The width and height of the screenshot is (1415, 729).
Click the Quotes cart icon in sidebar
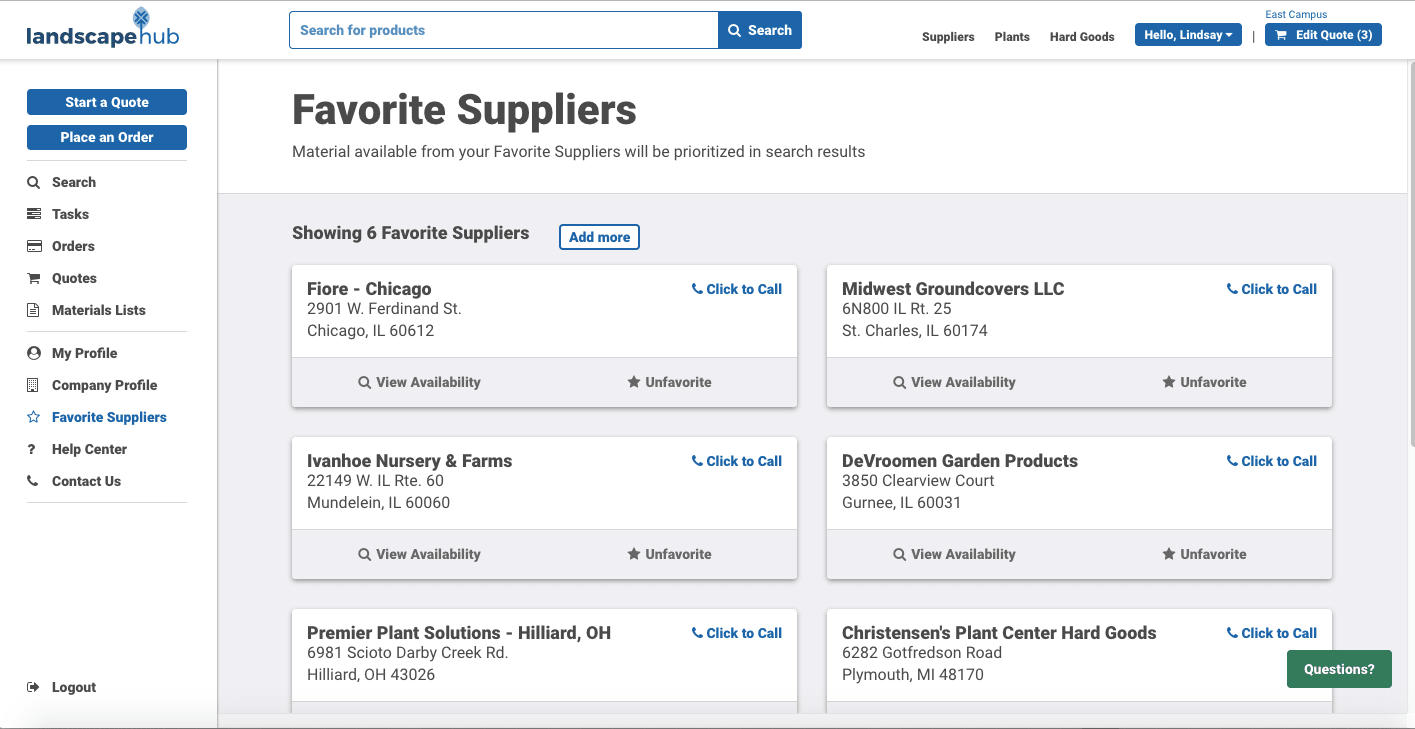tap(34, 278)
